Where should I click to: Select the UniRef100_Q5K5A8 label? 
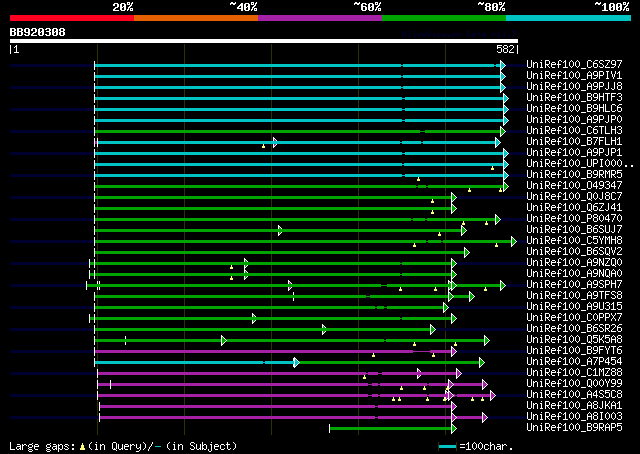coord(574,340)
